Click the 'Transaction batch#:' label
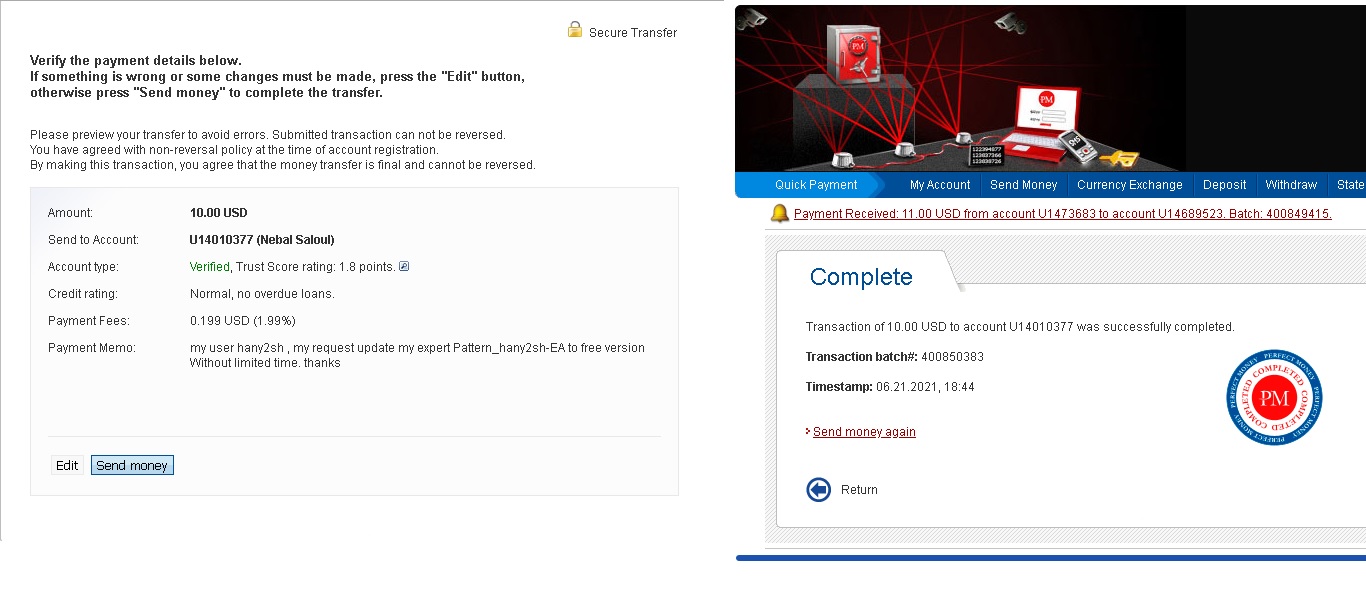The height and width of the screenshot is (605, 1366). [x=862, y=357]
